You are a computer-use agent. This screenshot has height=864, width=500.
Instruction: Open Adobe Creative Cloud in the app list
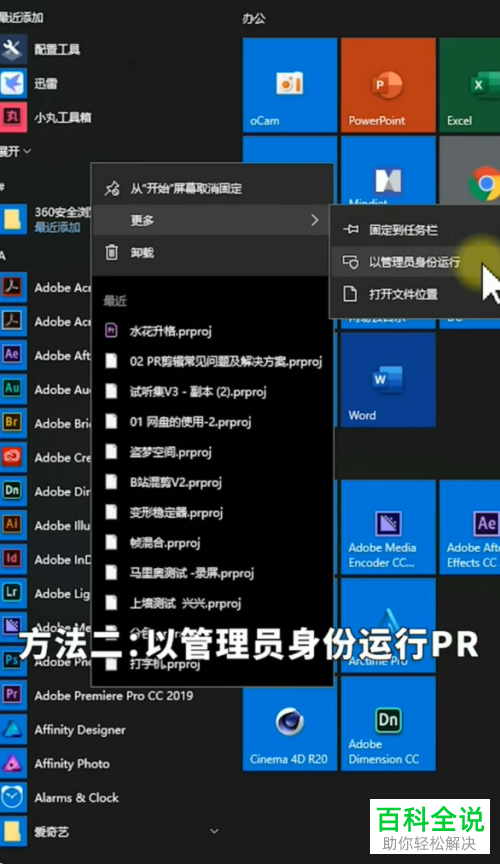coord(45,457)
